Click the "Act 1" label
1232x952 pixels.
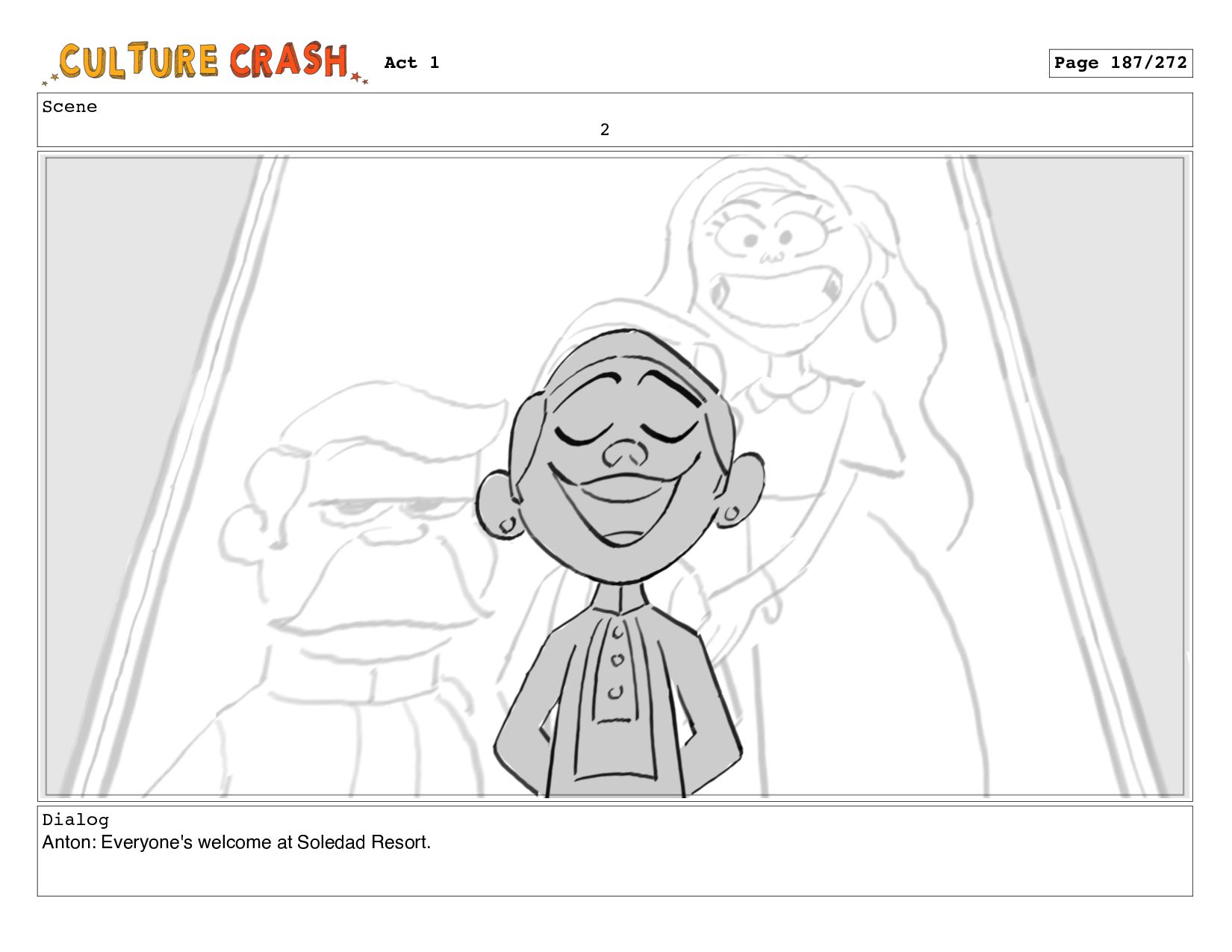coord(411,63)
